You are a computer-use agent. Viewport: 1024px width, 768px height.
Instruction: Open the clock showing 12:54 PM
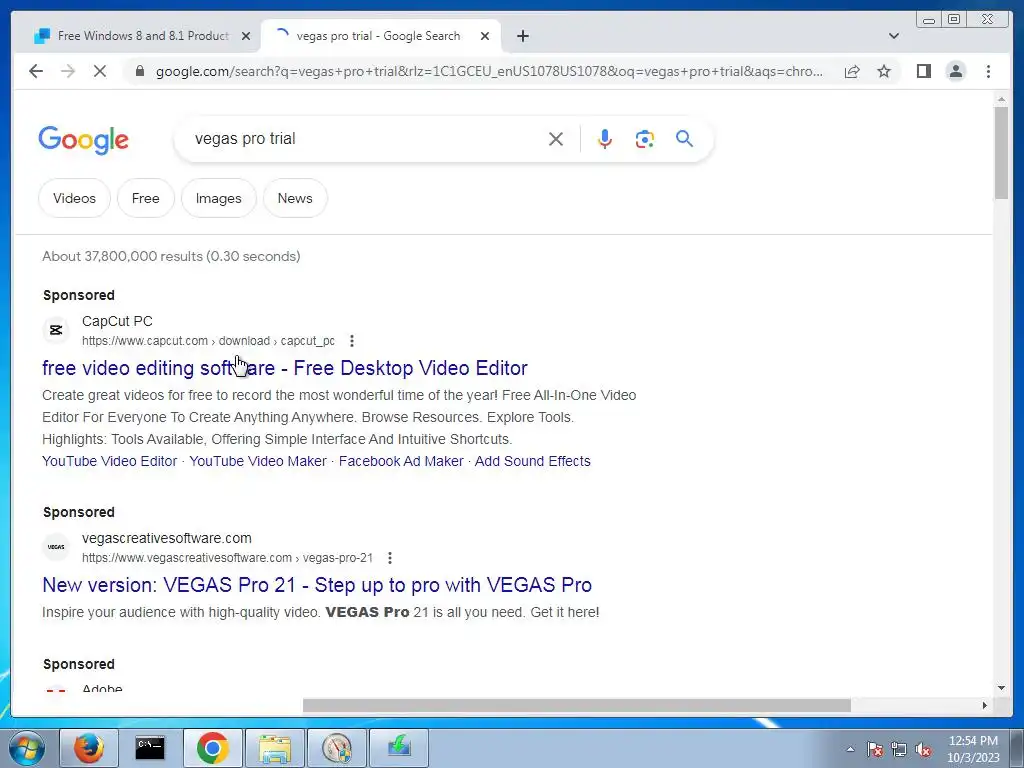973,749
